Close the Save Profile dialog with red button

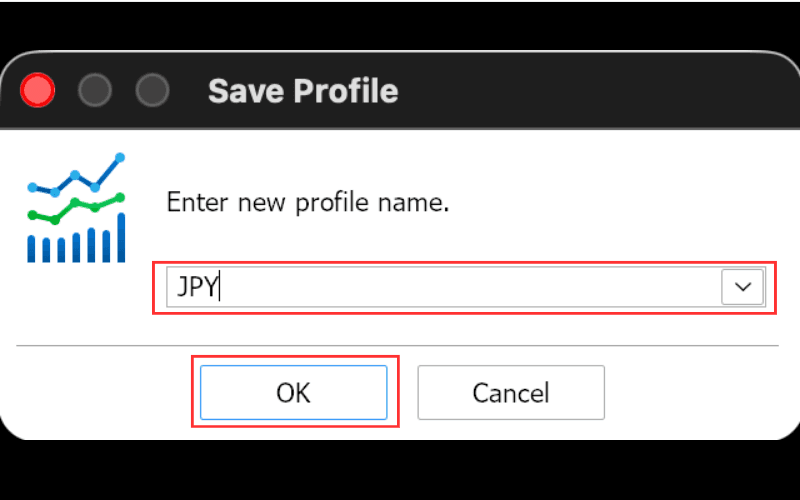coord(37,90)
